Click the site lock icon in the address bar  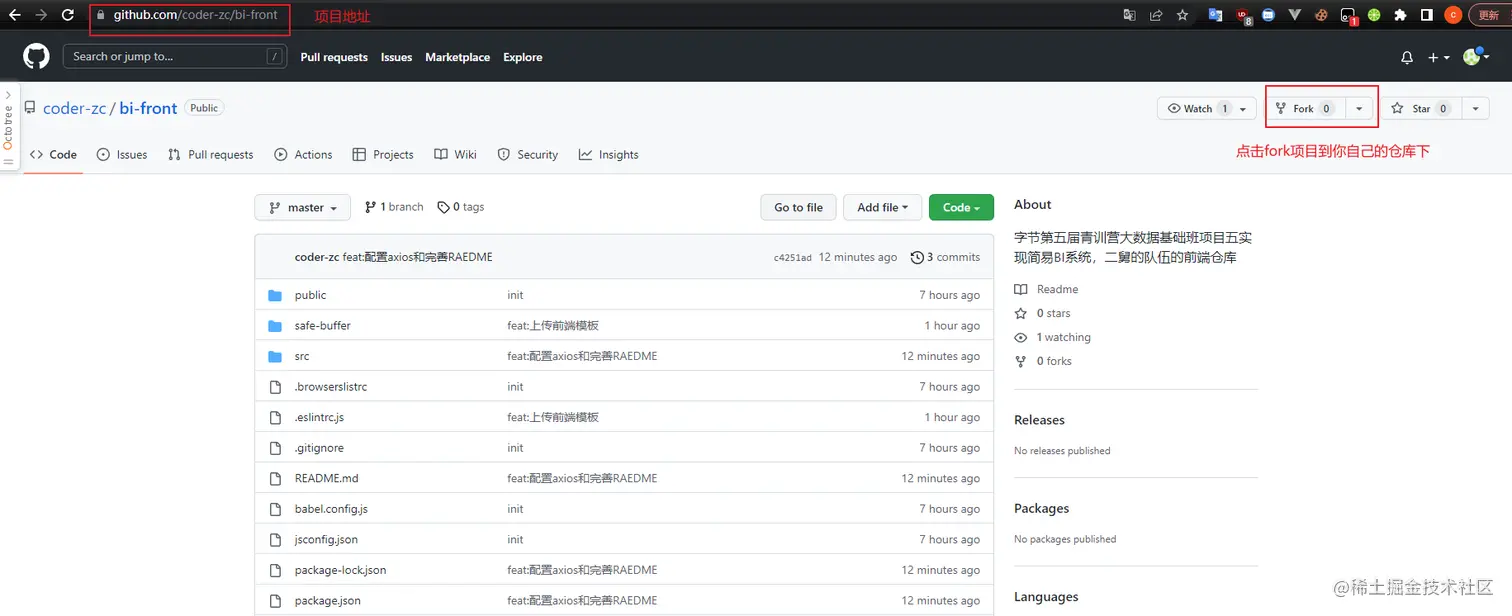coord(100,15)
